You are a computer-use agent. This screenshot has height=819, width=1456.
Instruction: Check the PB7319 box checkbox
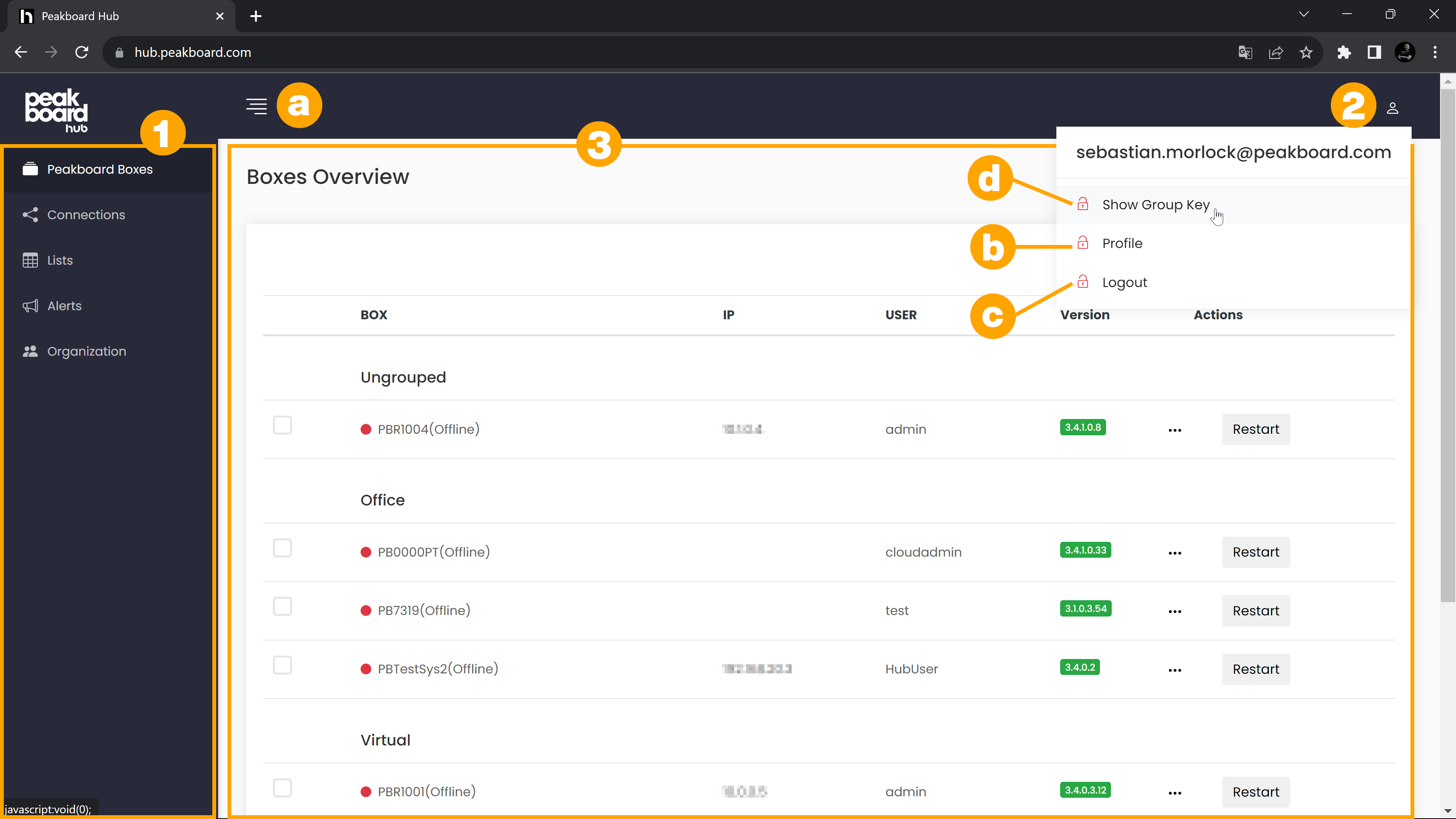pos(282,607)
